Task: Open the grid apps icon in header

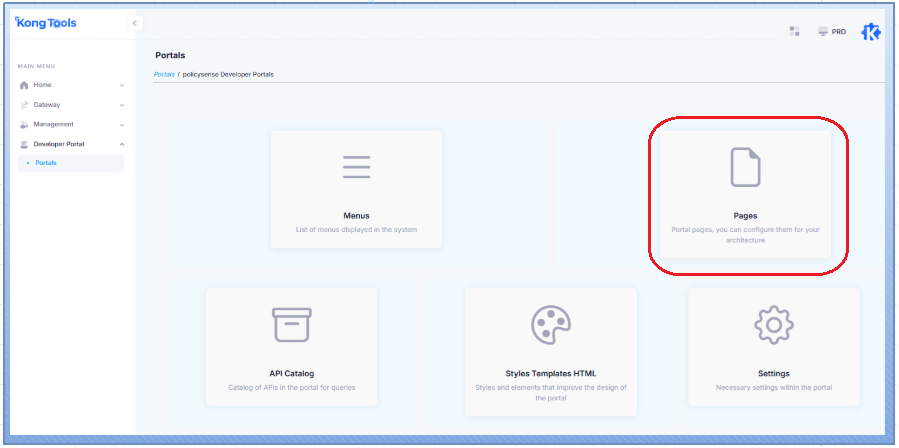Action: pyautogui.click(x=794, y=31)
